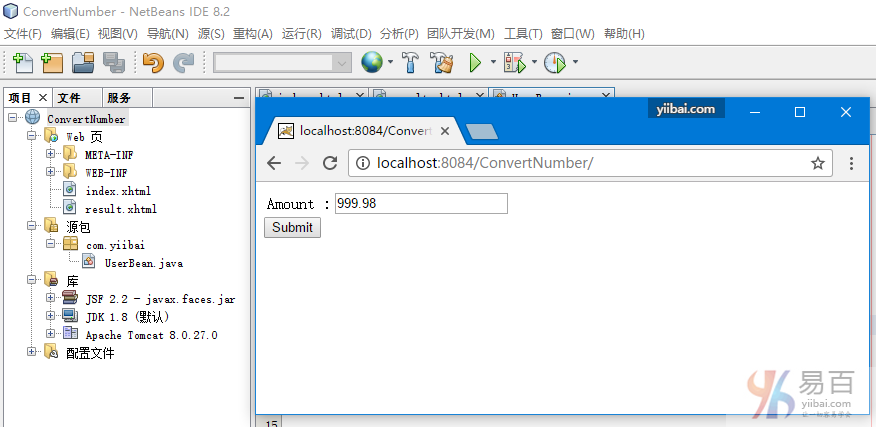The width and height of the screenshot is (876, 427).
Task: Run project with green play icon
Action: point(475,63)
